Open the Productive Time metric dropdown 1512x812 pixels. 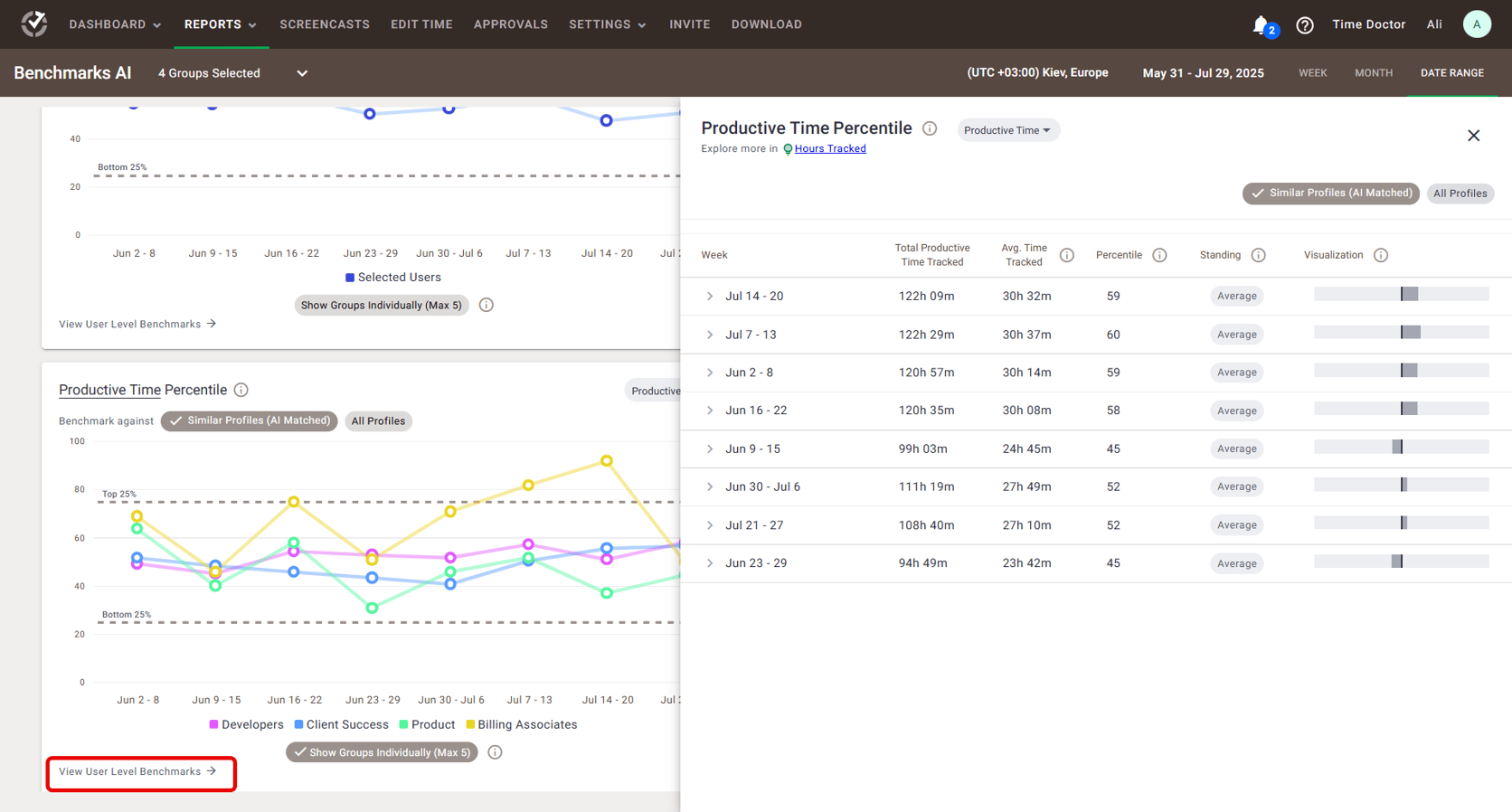point(1006,130)
